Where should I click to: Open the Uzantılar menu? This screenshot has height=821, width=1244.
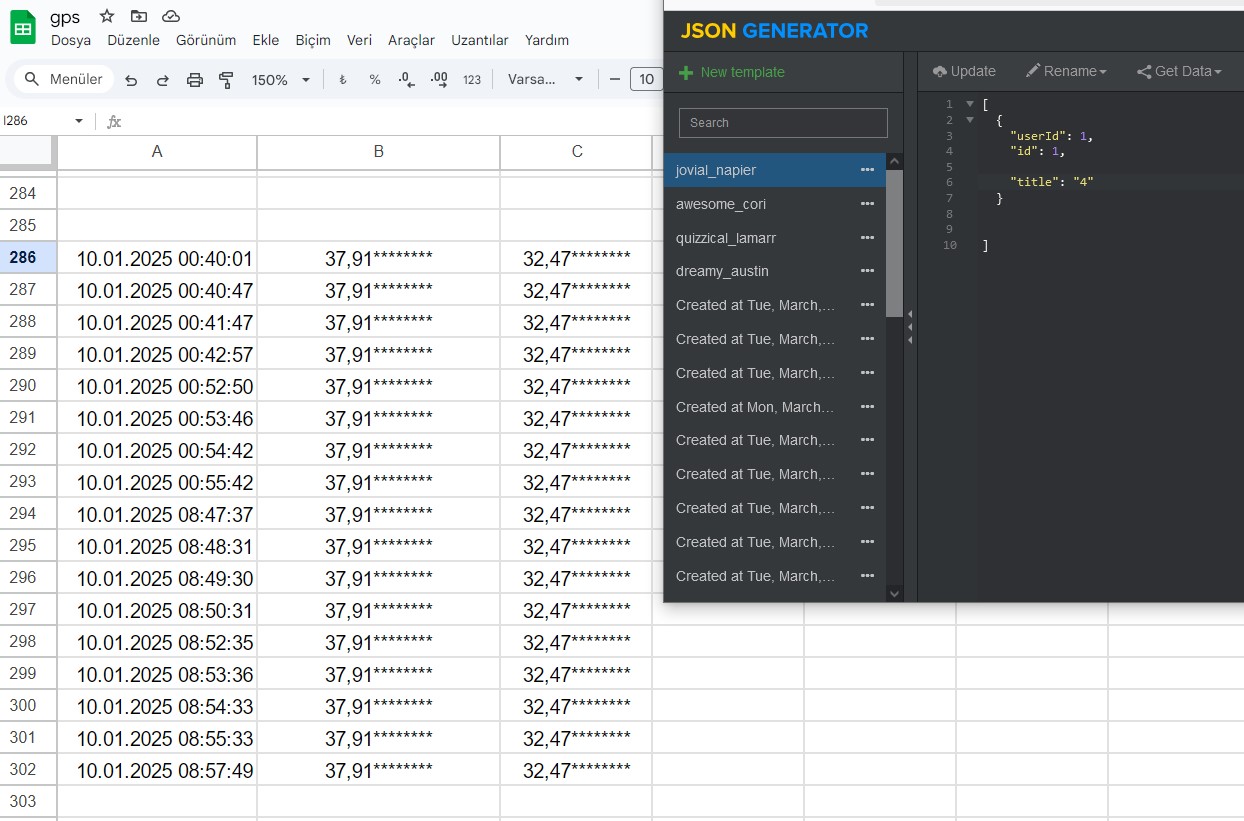pyautogui.click(x=480, y=40)
